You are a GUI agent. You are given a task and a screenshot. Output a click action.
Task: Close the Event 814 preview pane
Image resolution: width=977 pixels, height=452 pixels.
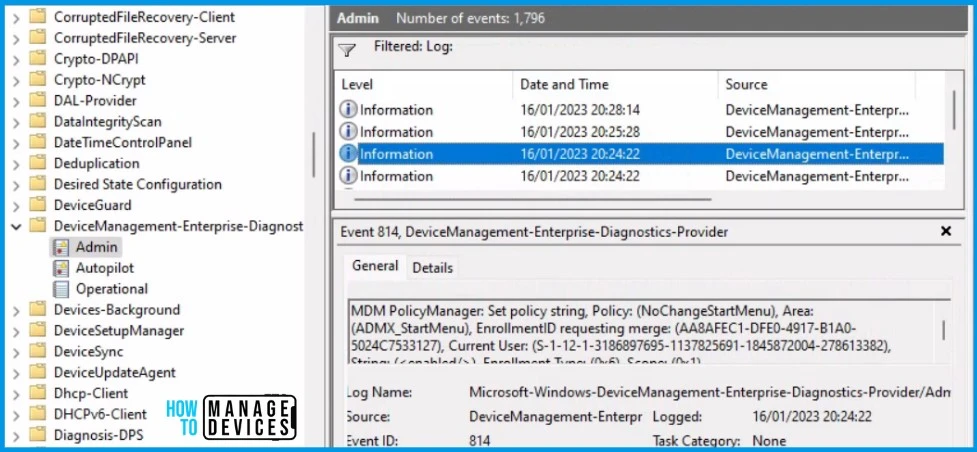point(946,231)
